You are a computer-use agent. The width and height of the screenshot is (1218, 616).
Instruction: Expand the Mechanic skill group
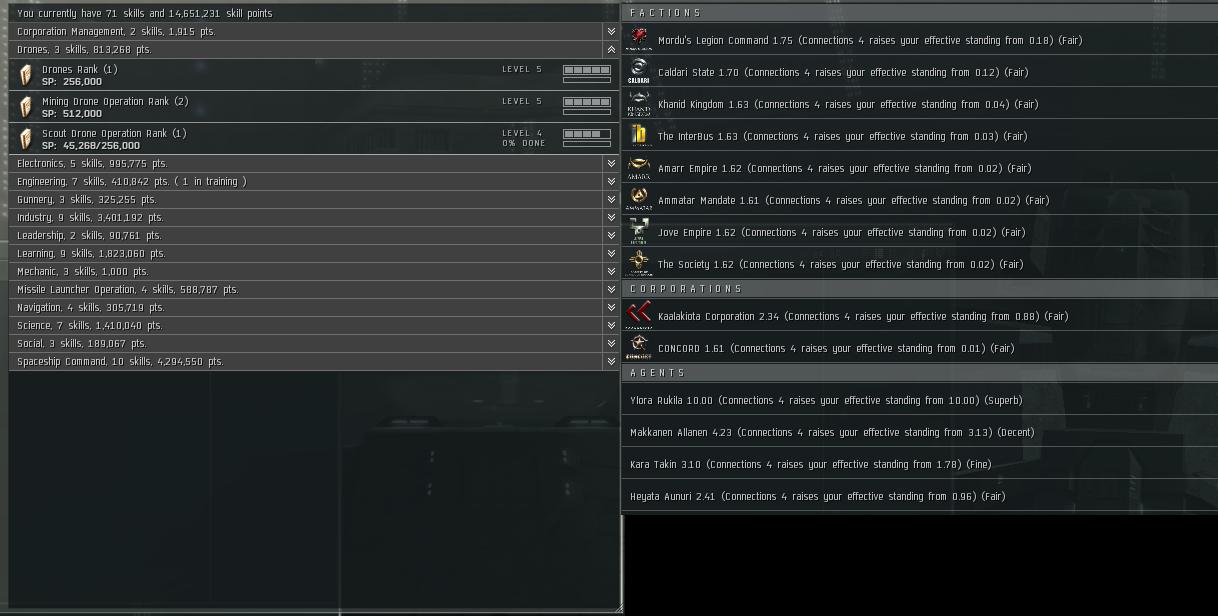[x=611, y=272]
